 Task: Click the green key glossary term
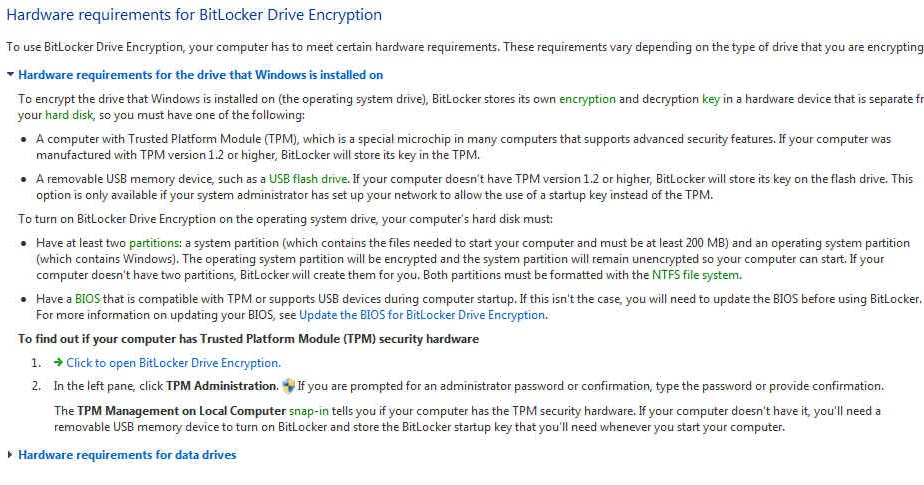point(711,99)
